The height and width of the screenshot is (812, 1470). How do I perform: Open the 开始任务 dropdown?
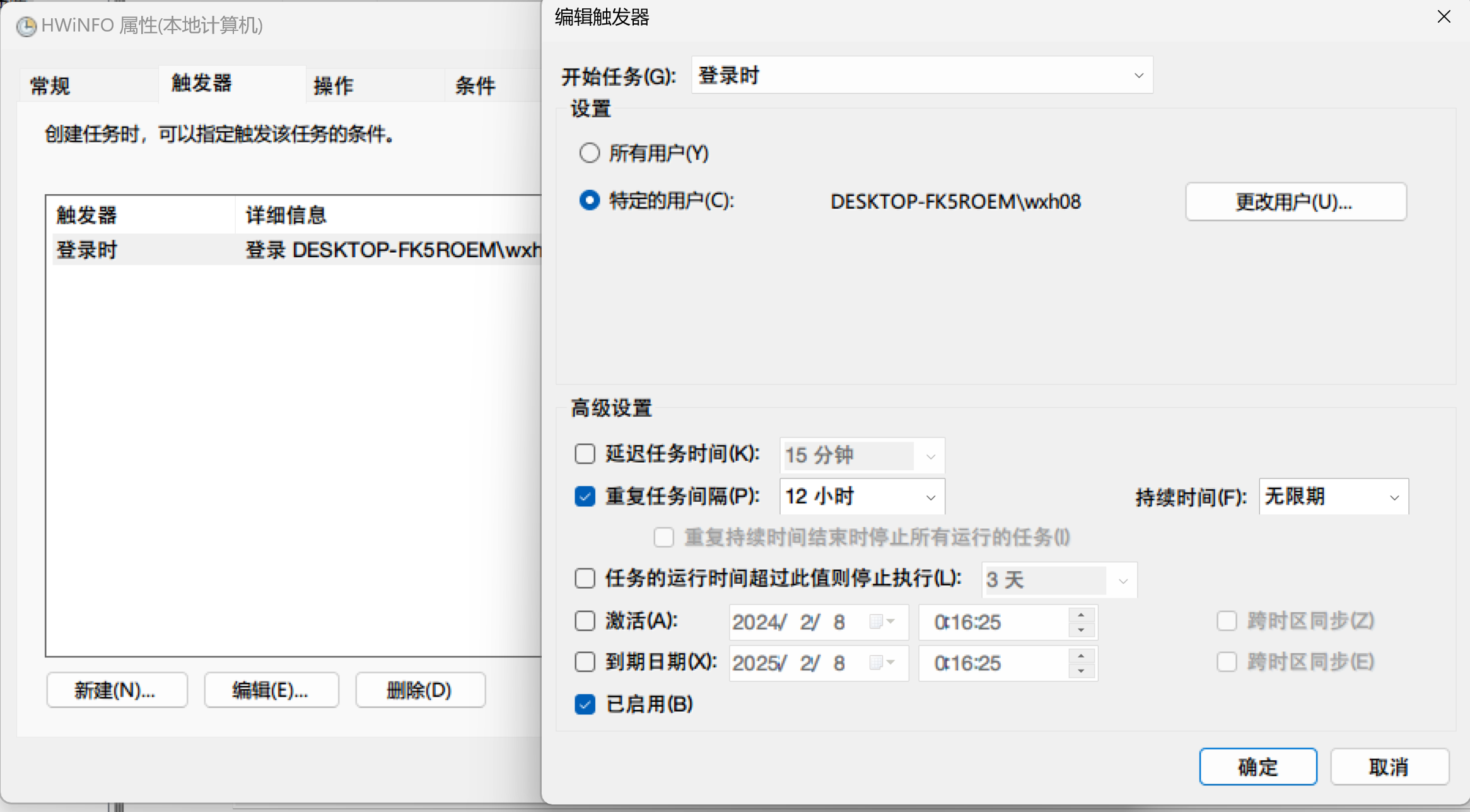[x=1137, y=75]
